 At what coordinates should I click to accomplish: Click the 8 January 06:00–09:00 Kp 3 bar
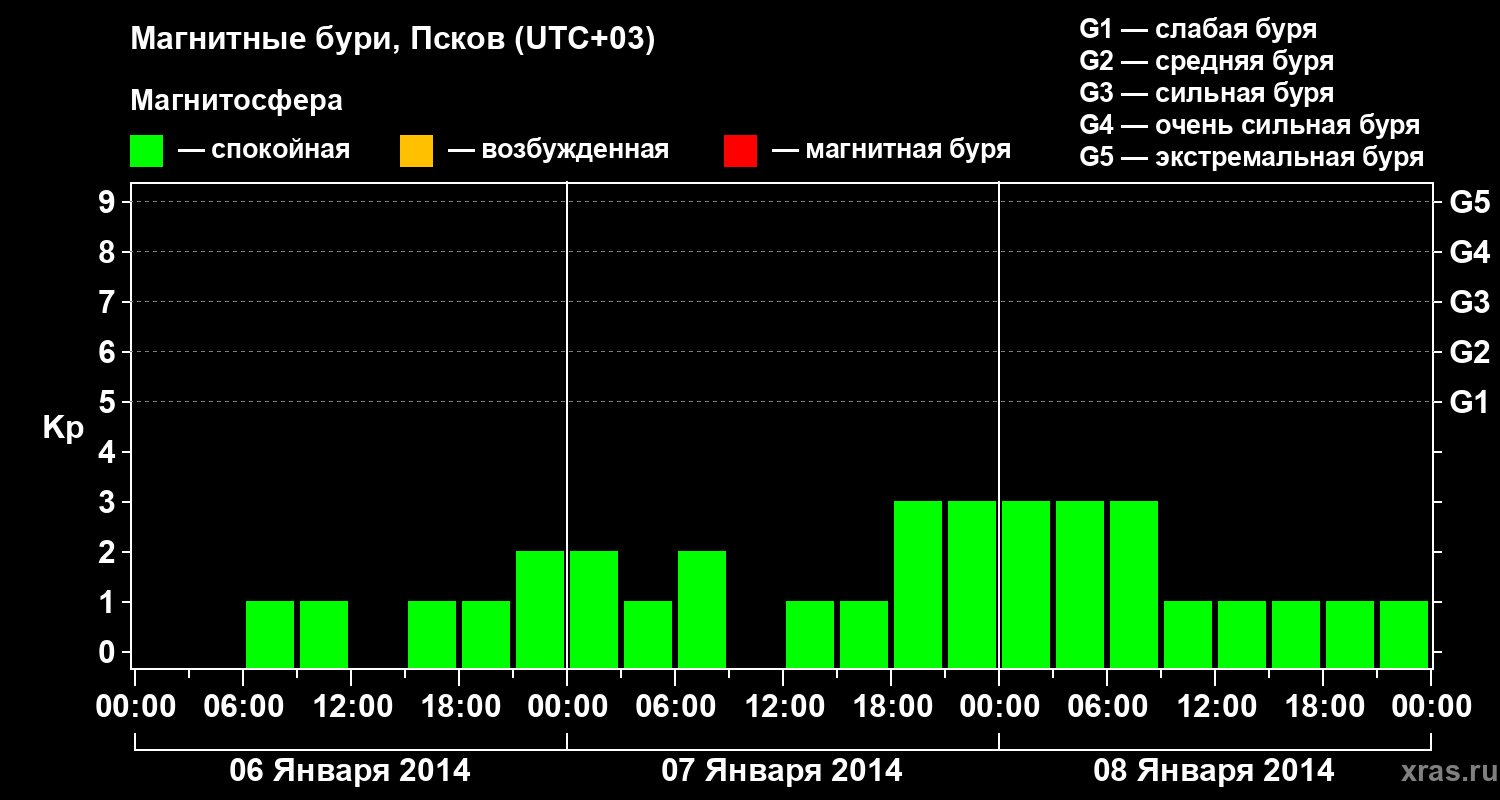click(x=1134, y=584)
